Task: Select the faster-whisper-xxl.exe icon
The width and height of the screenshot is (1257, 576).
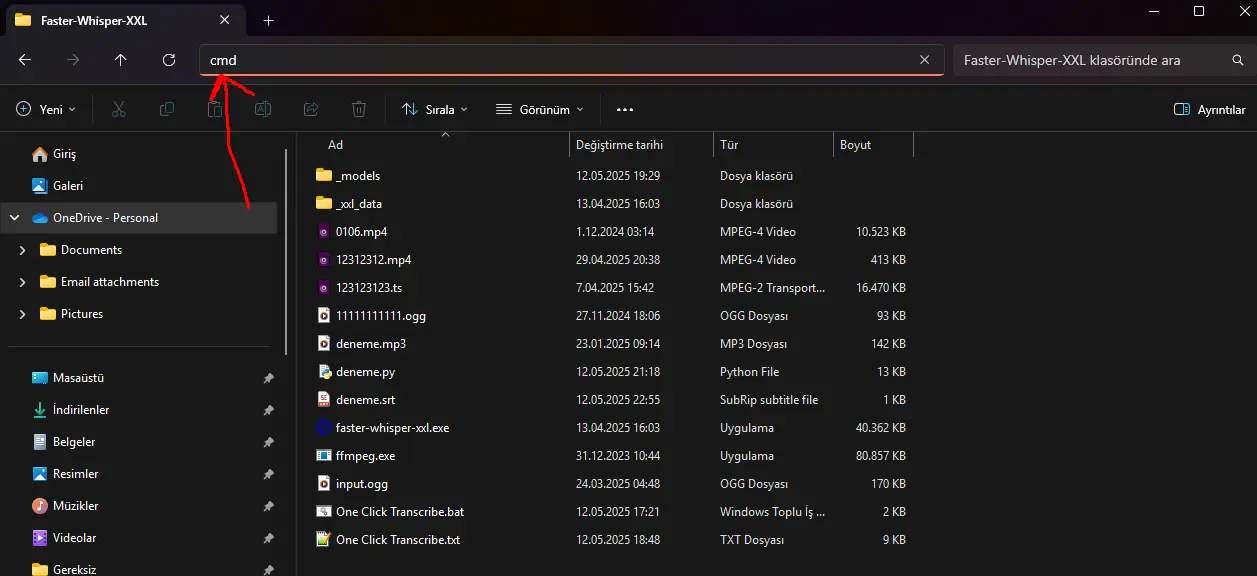Action: pyautogui.click(x=323, y=427)
